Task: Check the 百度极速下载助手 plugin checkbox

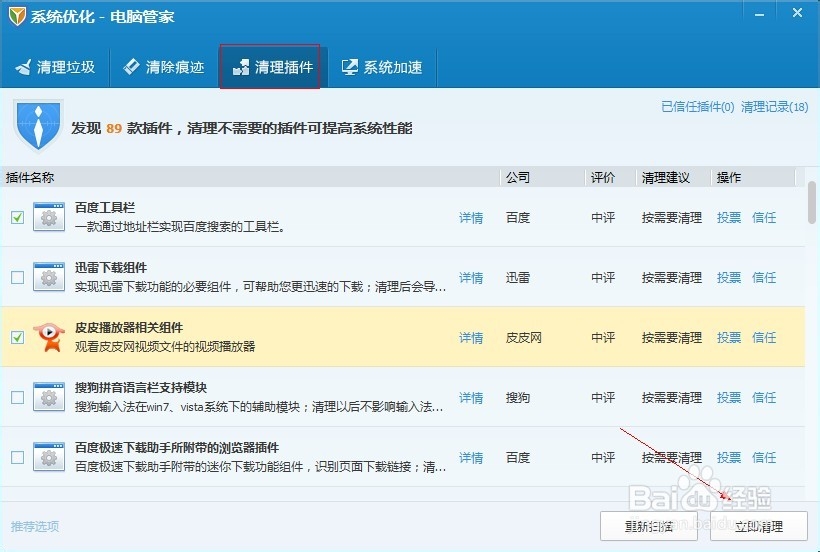Action: (17, 457)
